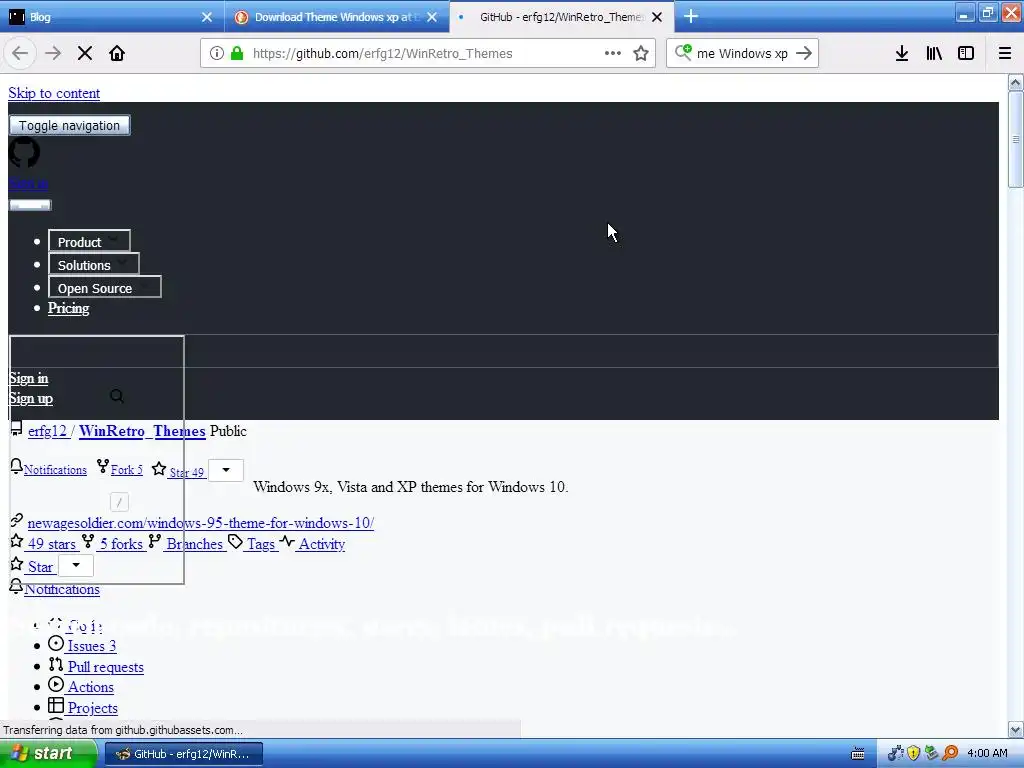Open the dropdown beside the lower Star link
The image size is (1024, 768).
(x=76, y=566)
